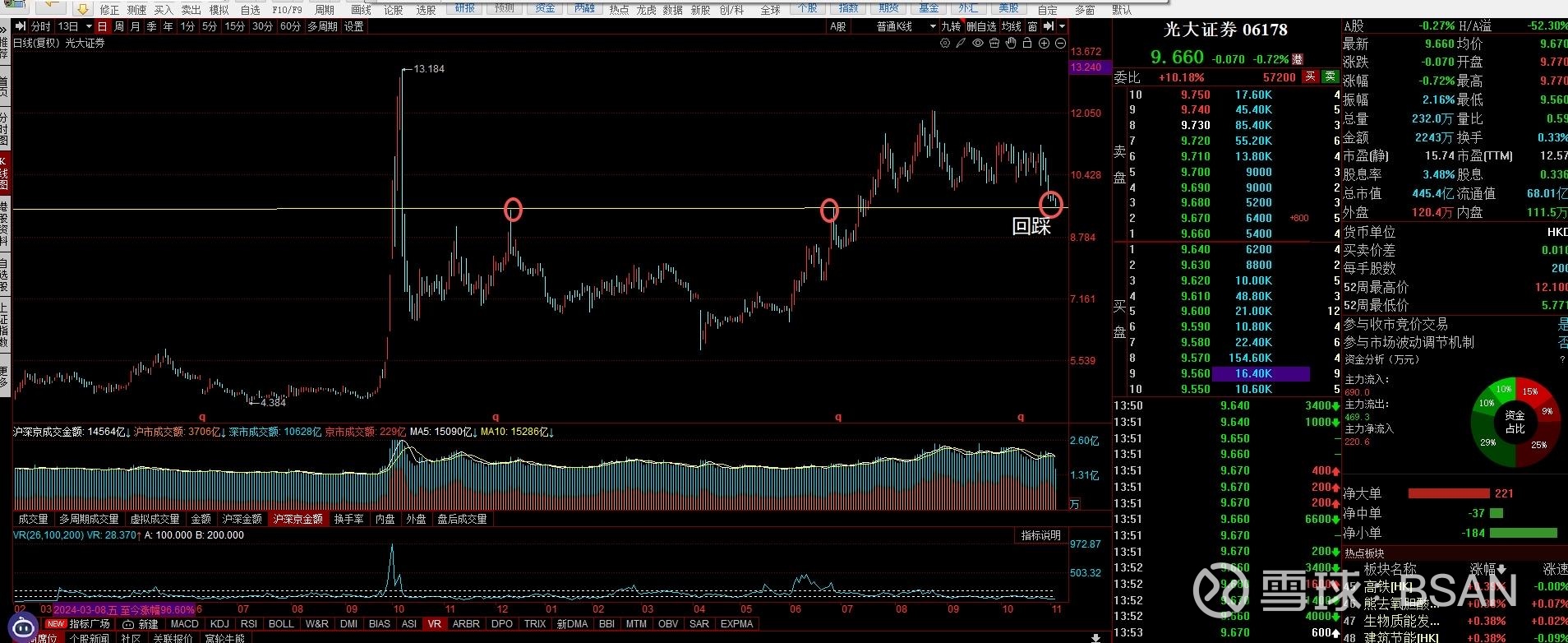This screenshot has height=643, width=1568.
Task: Open 个股新闻 bottom tab
Action: pyautogui.click(x=89, y=638)
